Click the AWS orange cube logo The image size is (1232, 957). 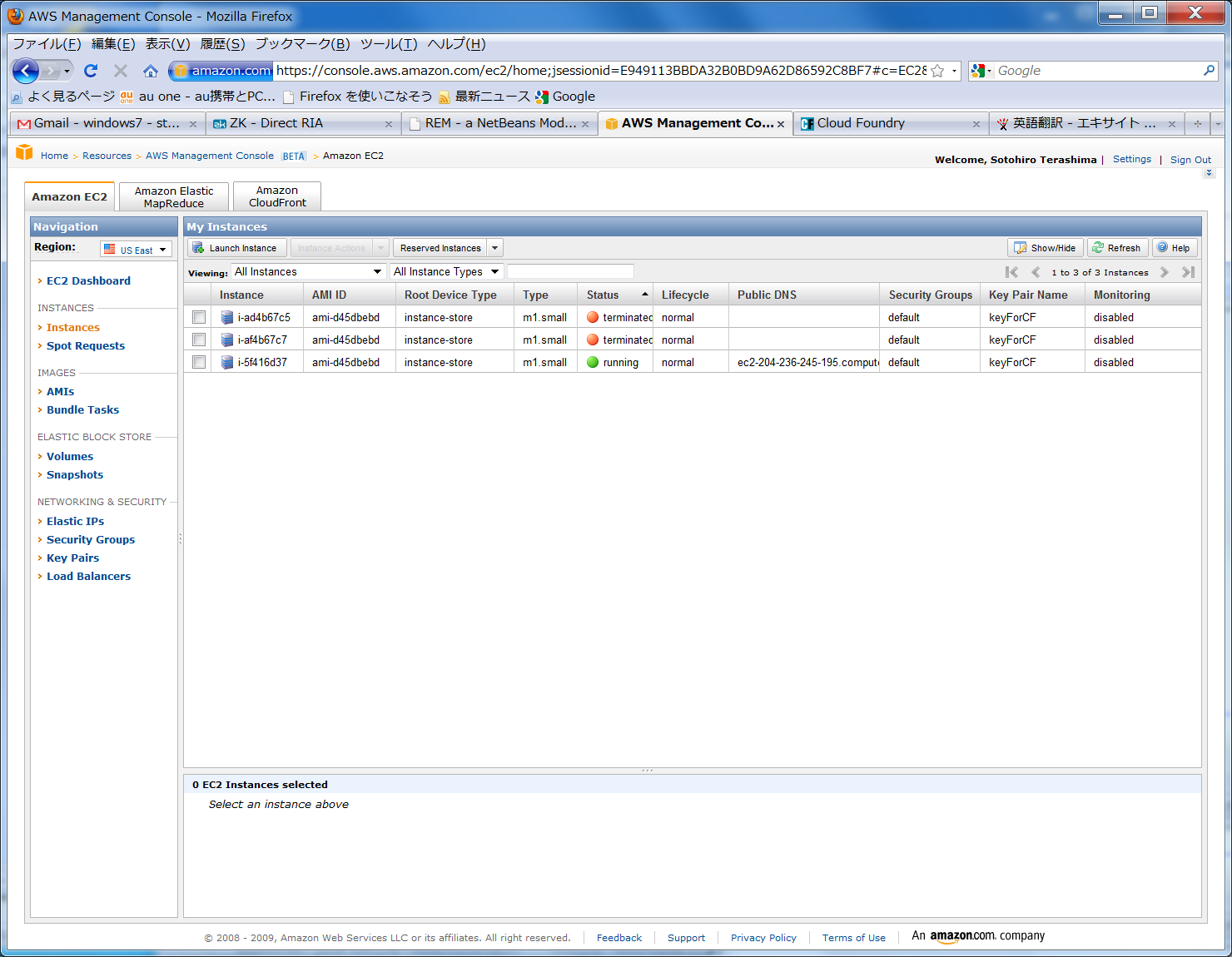coord(24,152)
